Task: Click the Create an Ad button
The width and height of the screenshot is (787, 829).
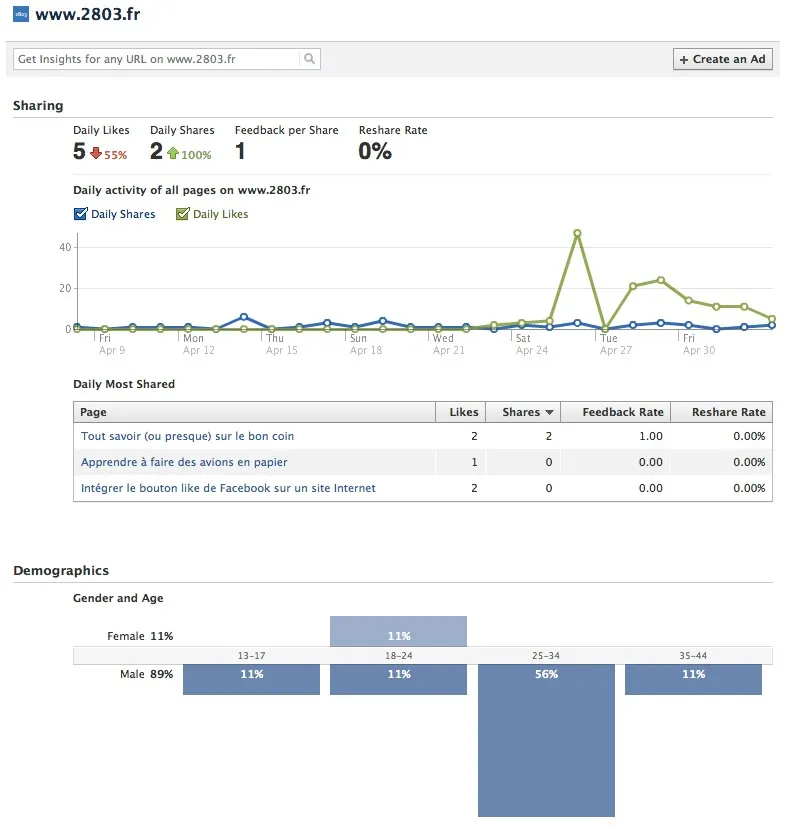Action: [723, 59]
